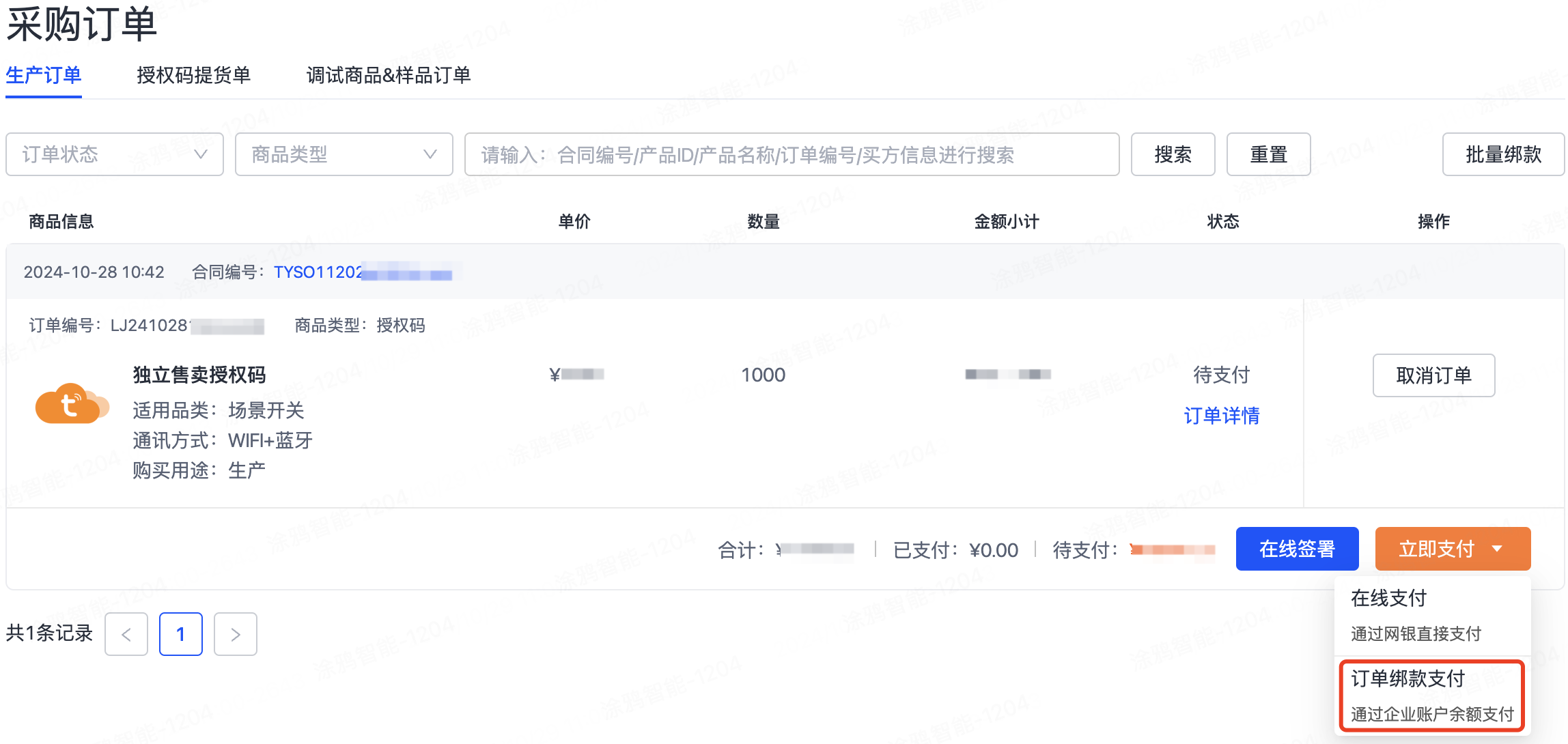Click the 通讯方式 WIFI+蓝牙 line
Image resolution: width=1568 pixels, height=744 pixels.
[x=223, y=440]
